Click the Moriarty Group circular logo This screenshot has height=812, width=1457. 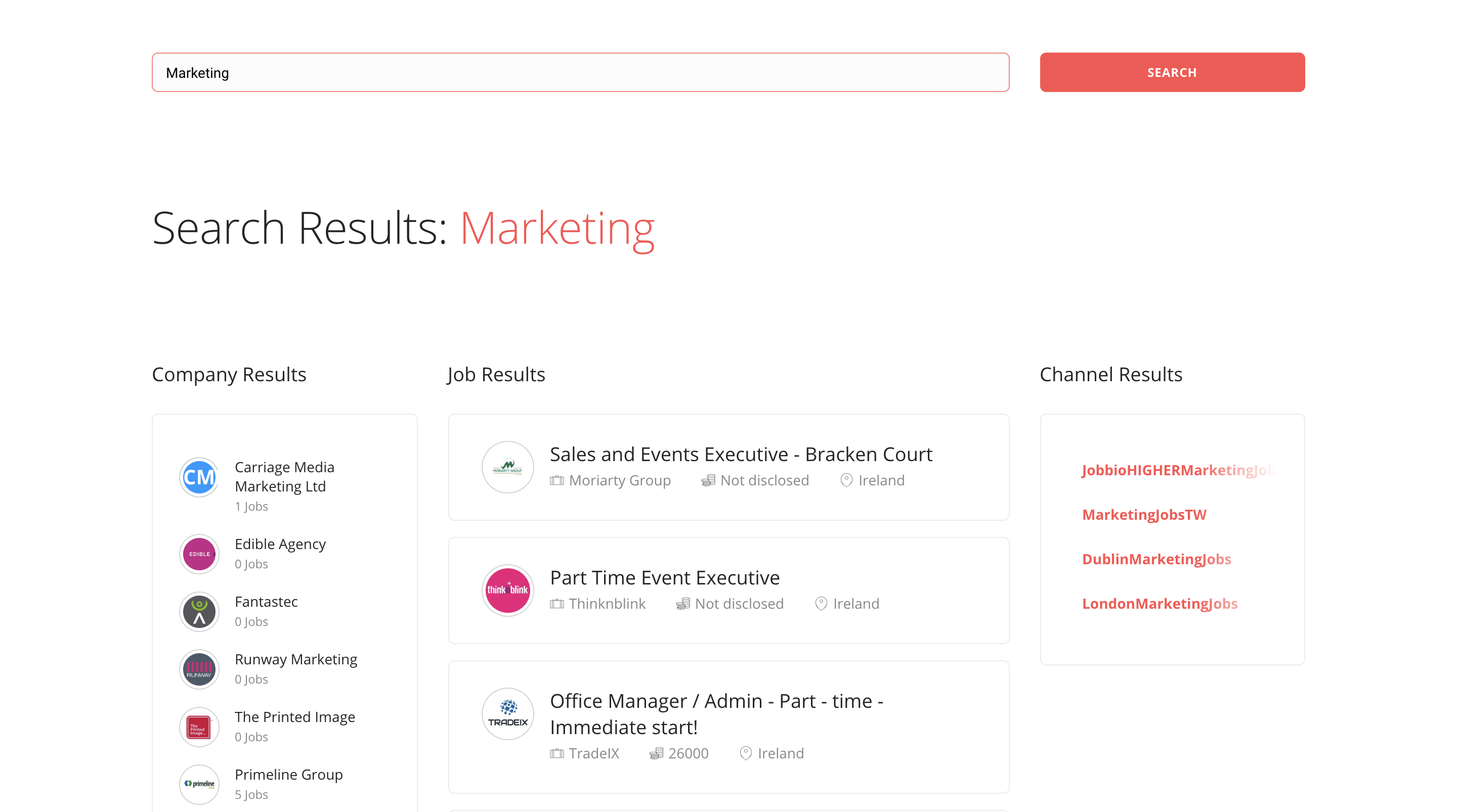tap(507, 467)
